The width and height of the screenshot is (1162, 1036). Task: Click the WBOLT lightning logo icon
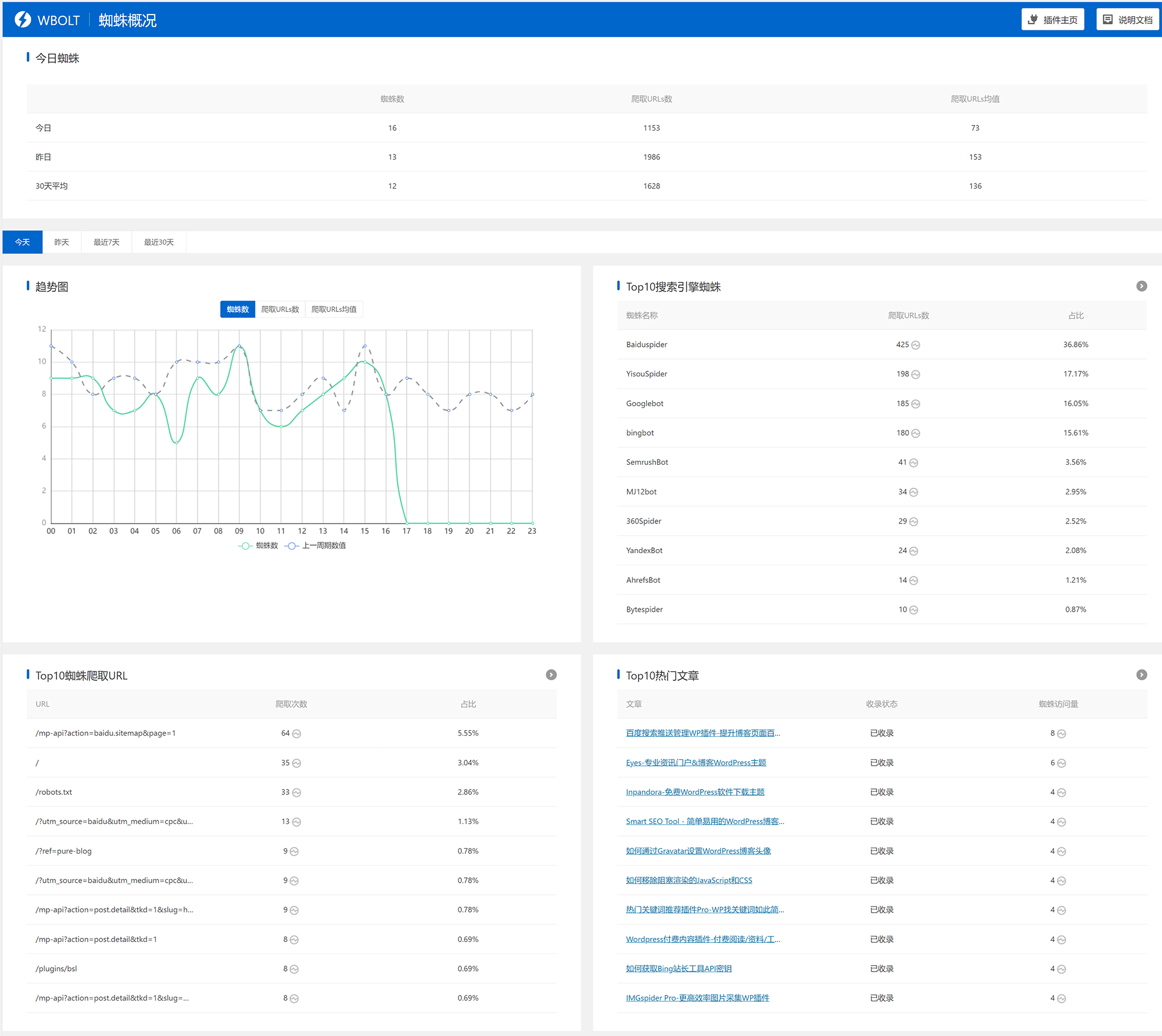[23, 20]
